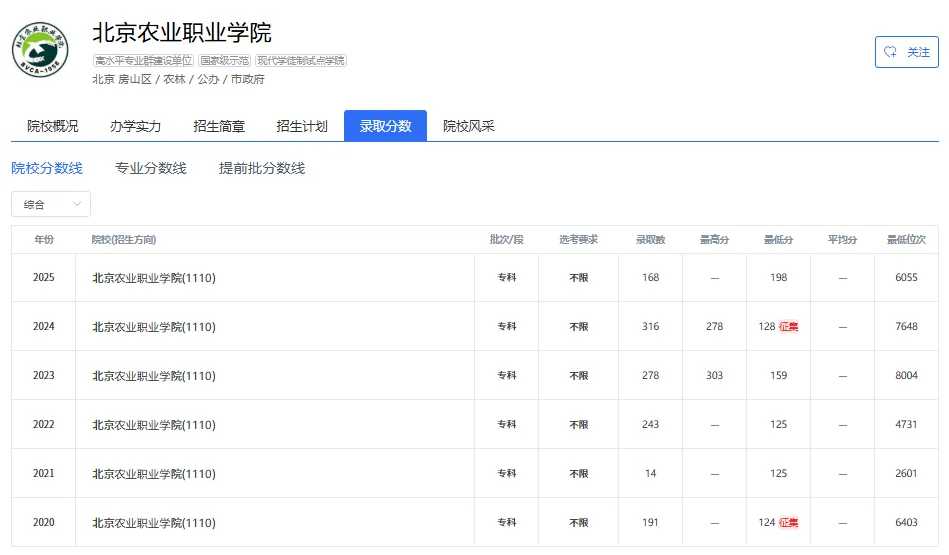Click the 年份 column header
This screenshot has height=555, width=949.
pyautogui.click(x=44, y=240)
